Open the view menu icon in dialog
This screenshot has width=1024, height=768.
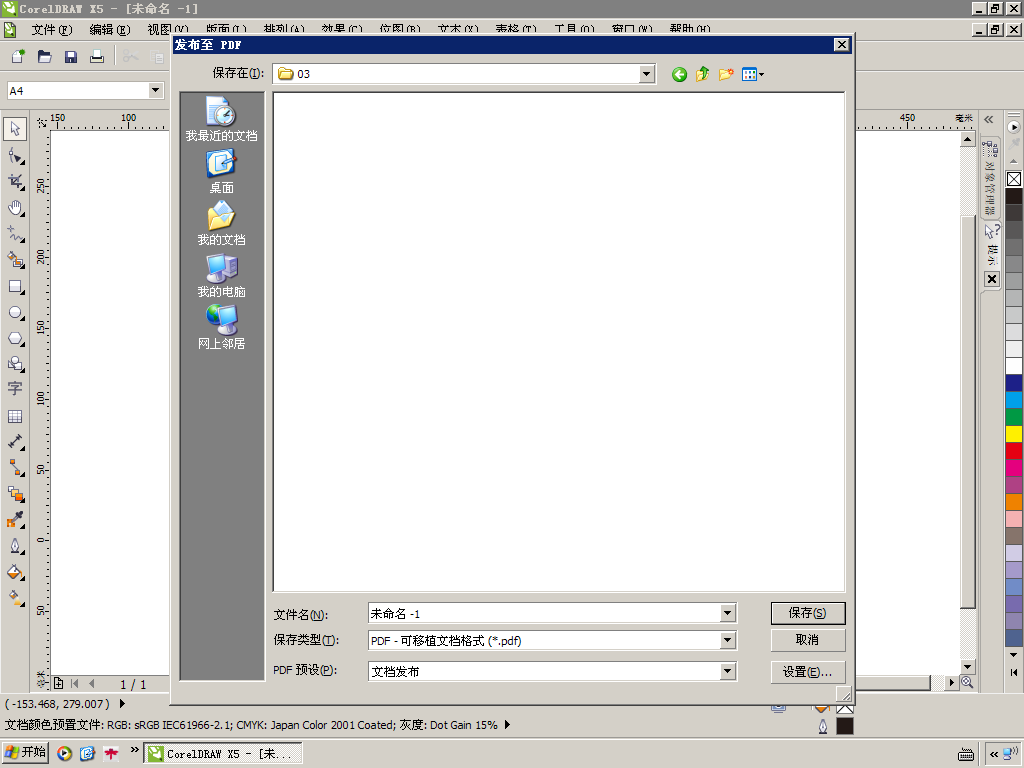coord(753,74)
